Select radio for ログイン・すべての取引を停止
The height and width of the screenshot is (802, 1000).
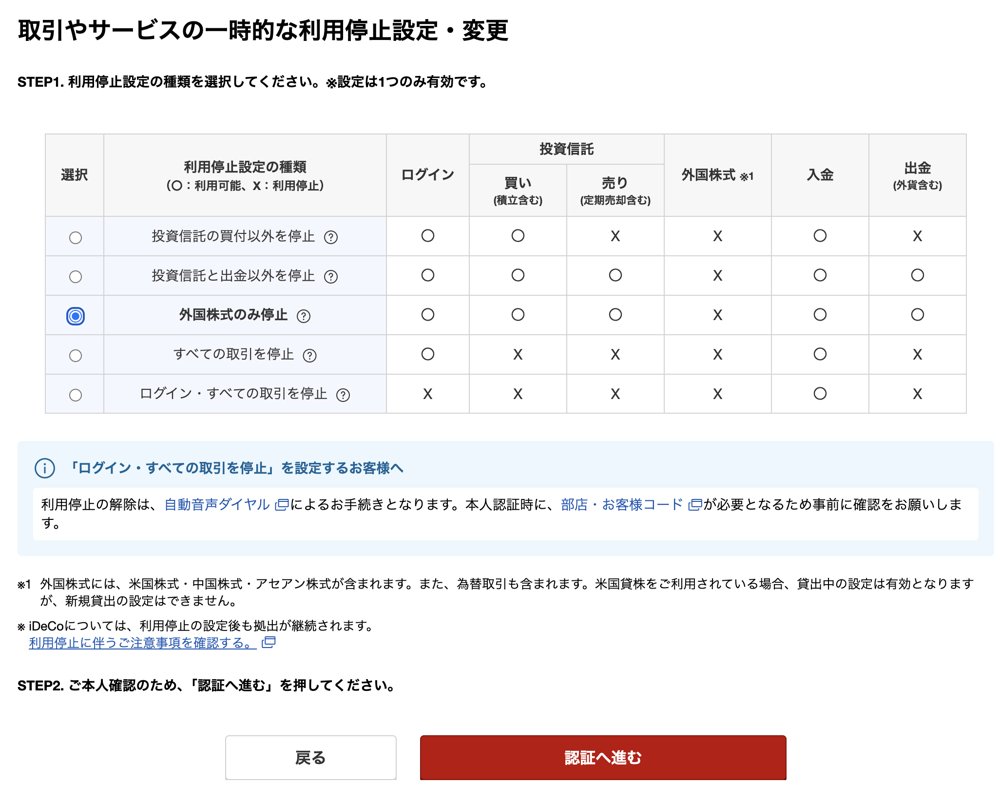coord(75,395)
